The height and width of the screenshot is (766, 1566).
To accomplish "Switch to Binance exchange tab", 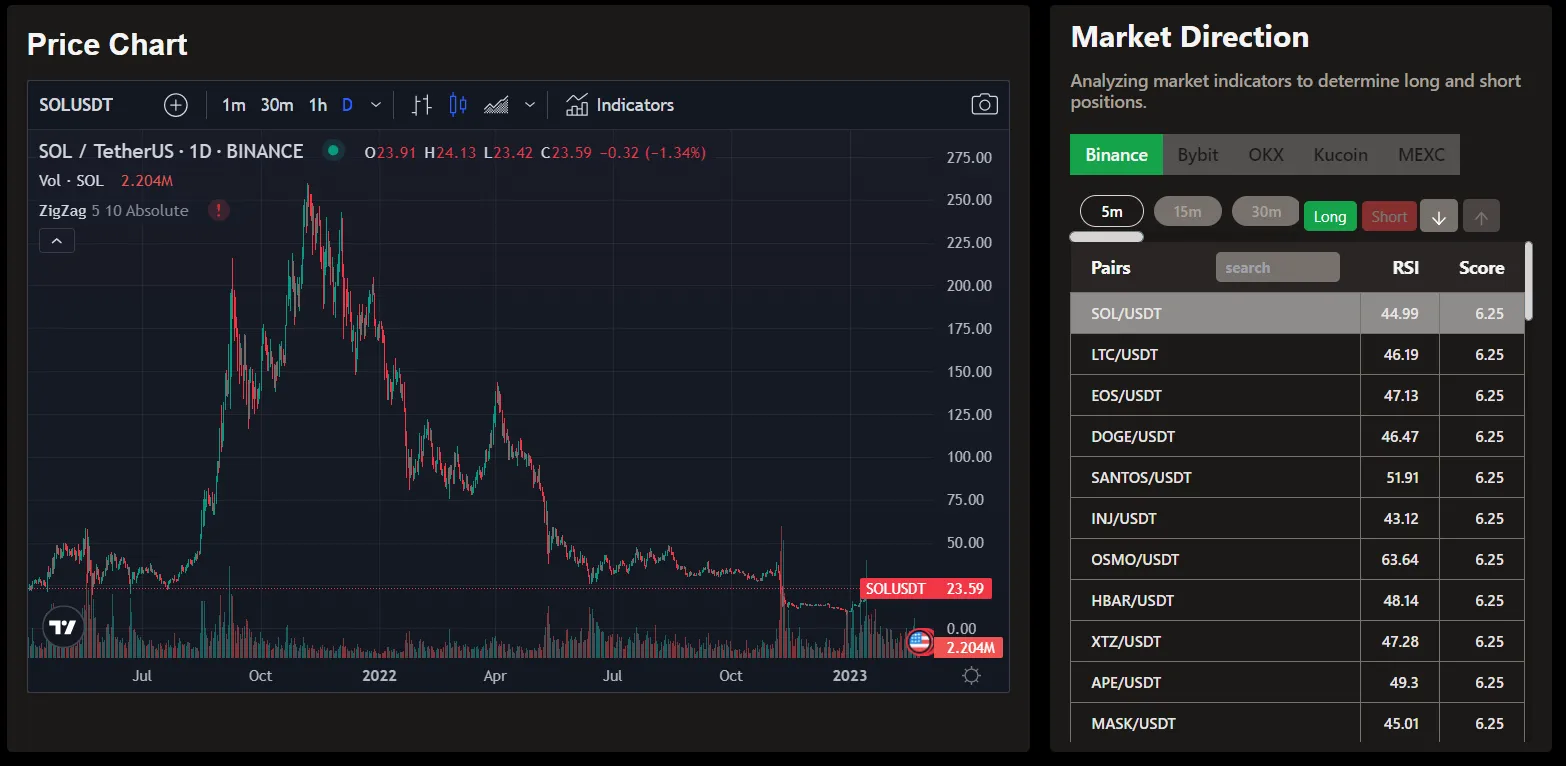I will coord(1116,155).
